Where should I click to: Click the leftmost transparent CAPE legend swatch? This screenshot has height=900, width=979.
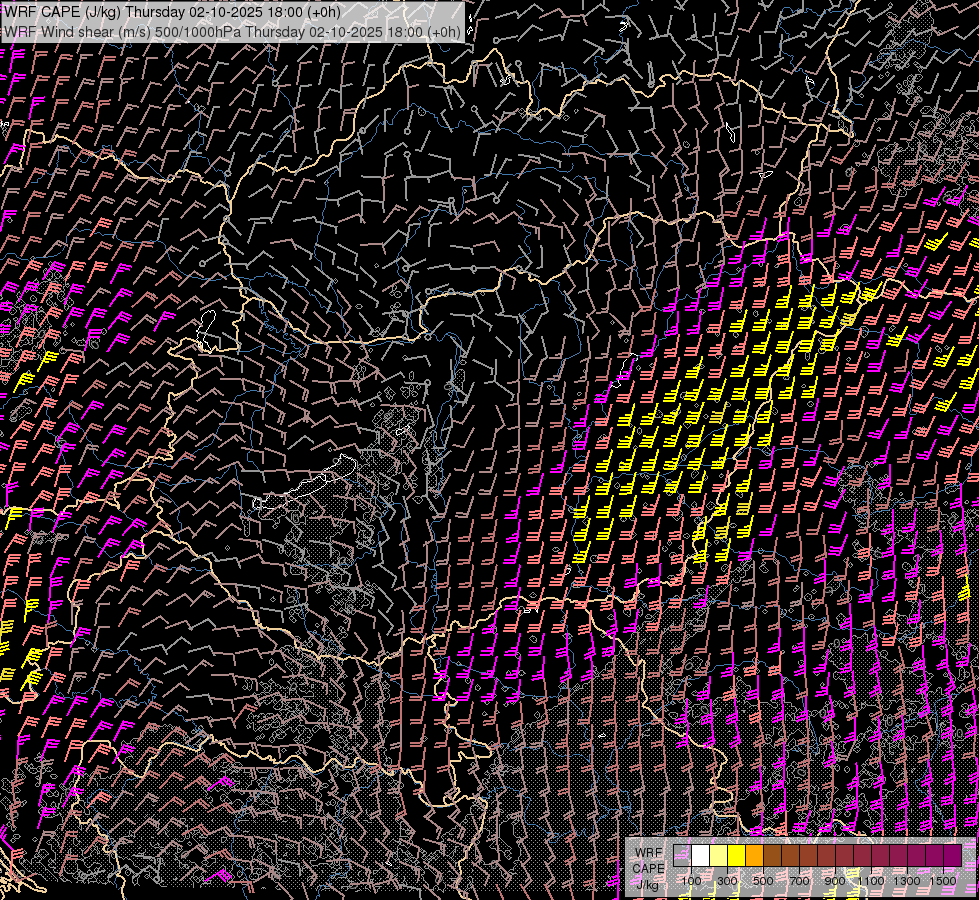coord(682,855)
